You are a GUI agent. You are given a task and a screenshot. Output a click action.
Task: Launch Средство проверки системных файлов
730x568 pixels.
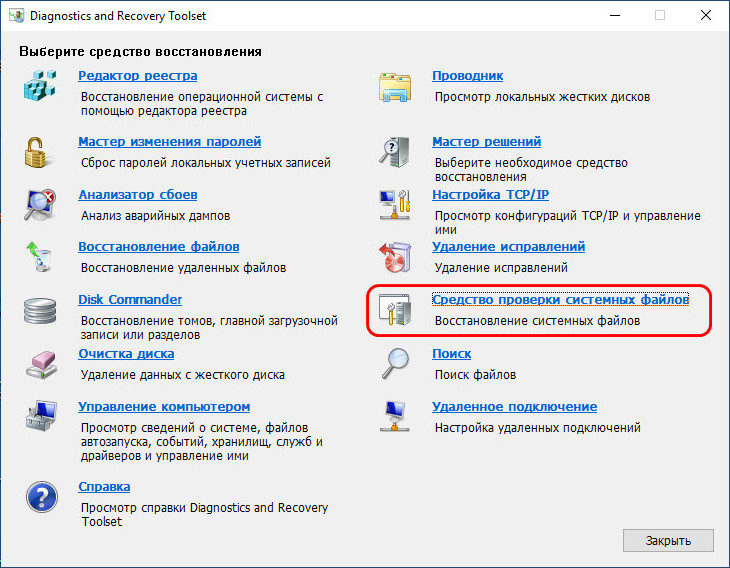coord(561,299)
